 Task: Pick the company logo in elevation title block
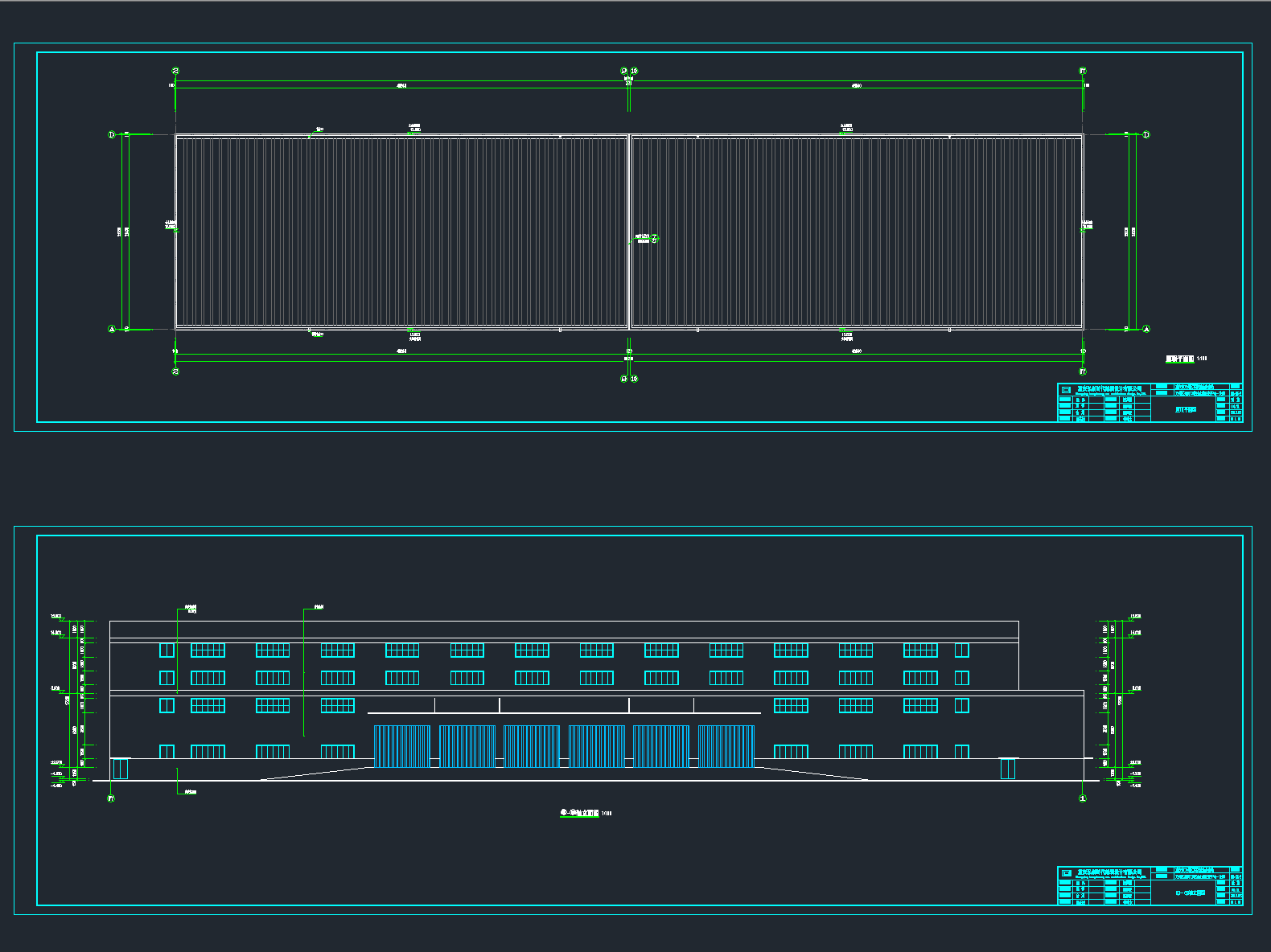coord(1067,872)
